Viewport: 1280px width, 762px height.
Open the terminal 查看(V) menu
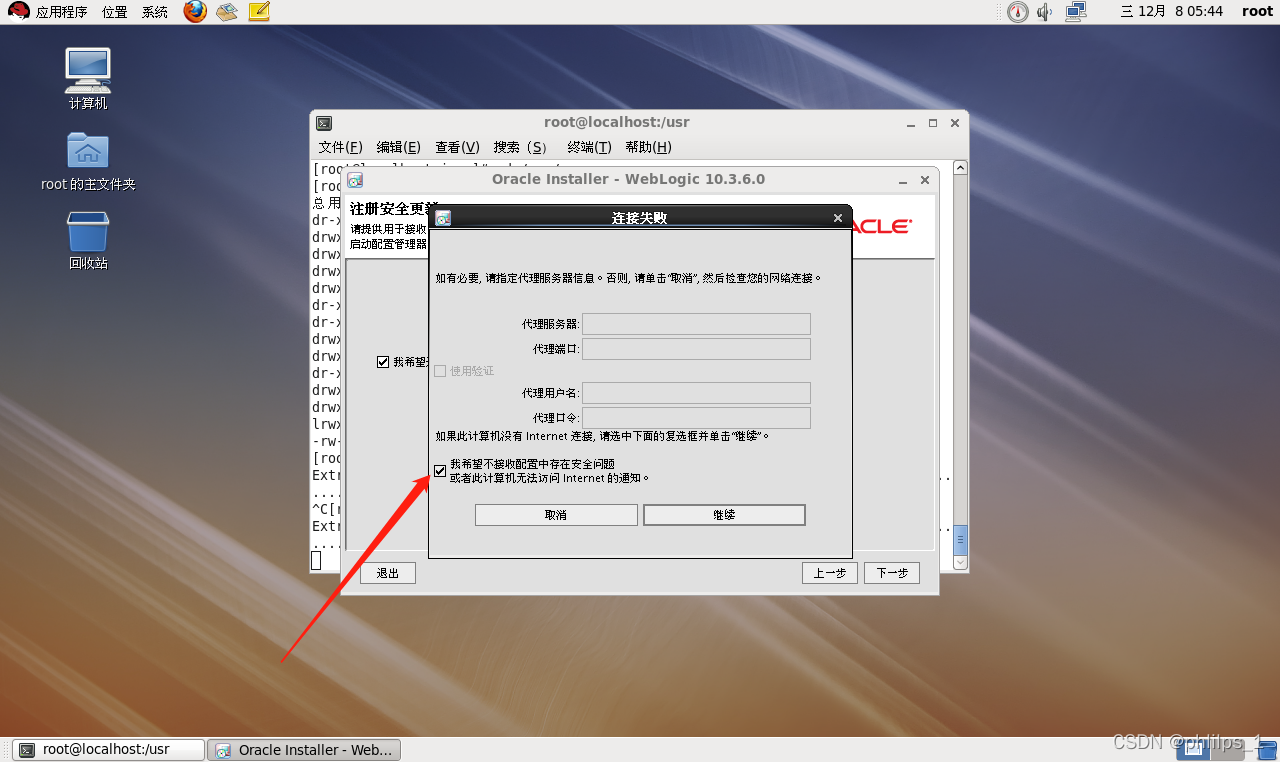click(457, 147)
